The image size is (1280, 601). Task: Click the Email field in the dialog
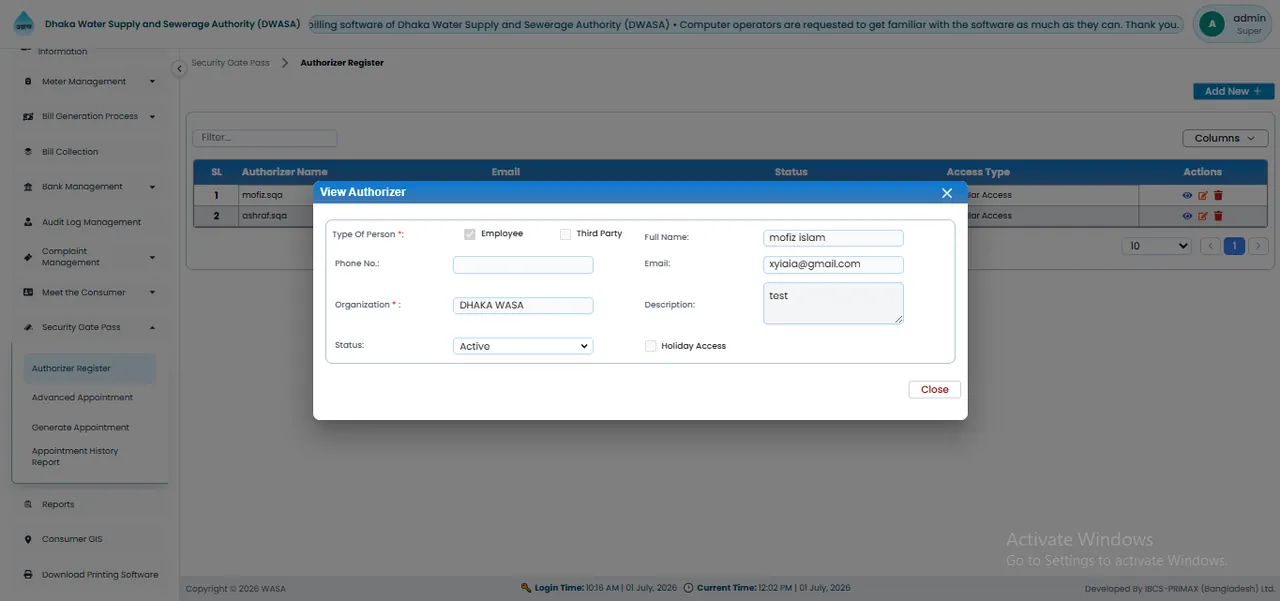pyautogui.click(x=833, y=265)
